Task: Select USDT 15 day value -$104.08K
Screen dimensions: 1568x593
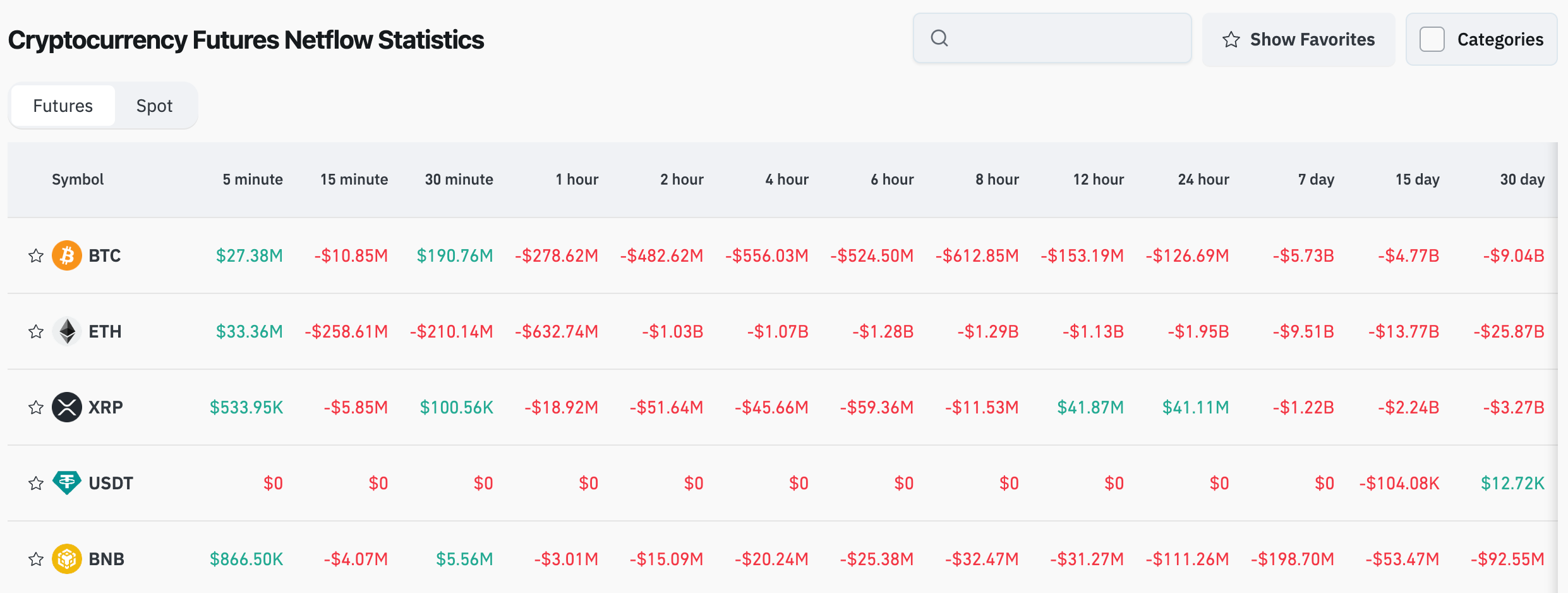Action: (x=1399, y=483)
